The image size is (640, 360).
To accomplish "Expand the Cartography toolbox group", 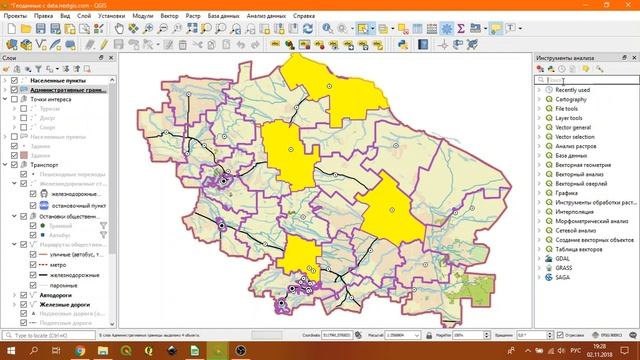I will click(539, 99).
